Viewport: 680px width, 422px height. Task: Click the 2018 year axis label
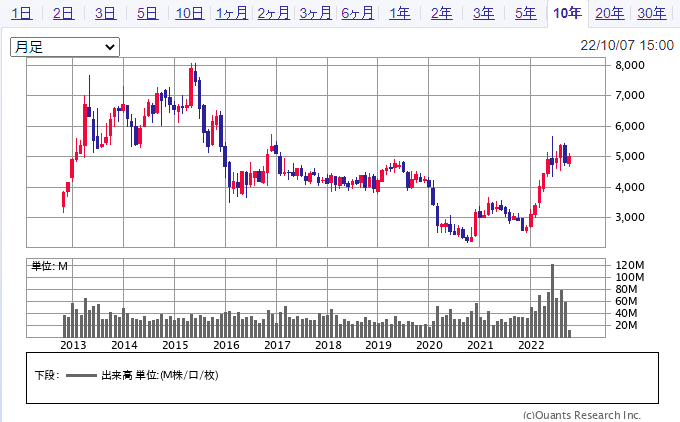pos(328,345)
